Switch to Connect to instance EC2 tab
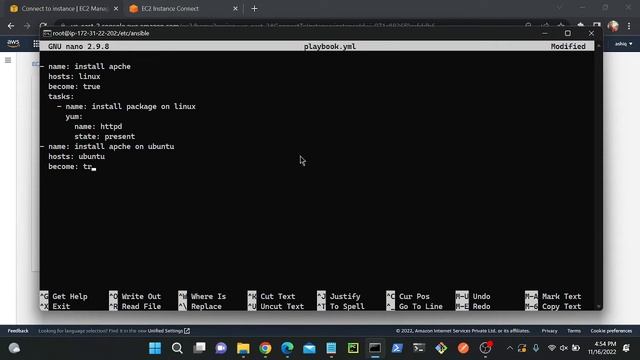Viewport: 640px width, 360px height. click(x=64, y=9)
